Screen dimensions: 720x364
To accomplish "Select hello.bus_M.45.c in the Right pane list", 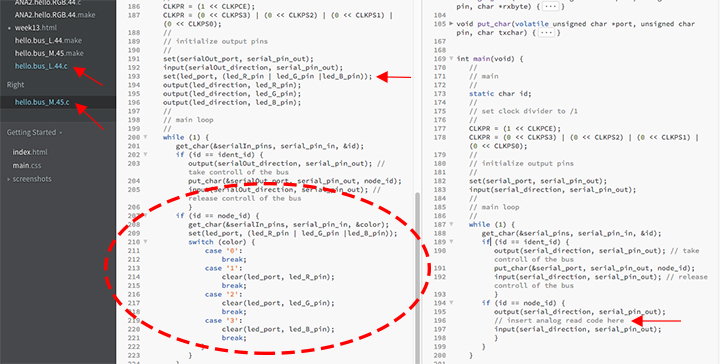I will [42, 102].
